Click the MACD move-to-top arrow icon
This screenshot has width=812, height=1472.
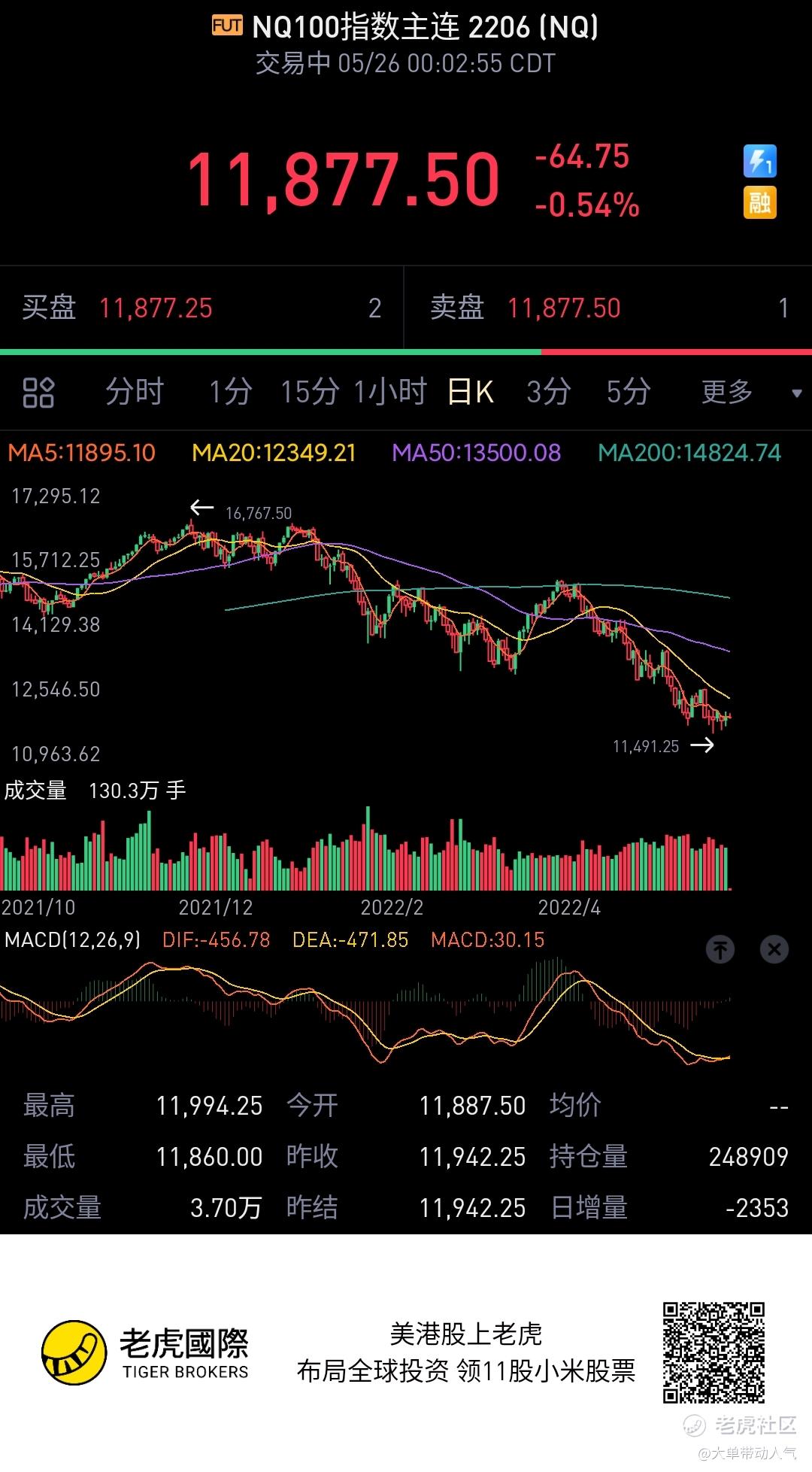[720, 949]
